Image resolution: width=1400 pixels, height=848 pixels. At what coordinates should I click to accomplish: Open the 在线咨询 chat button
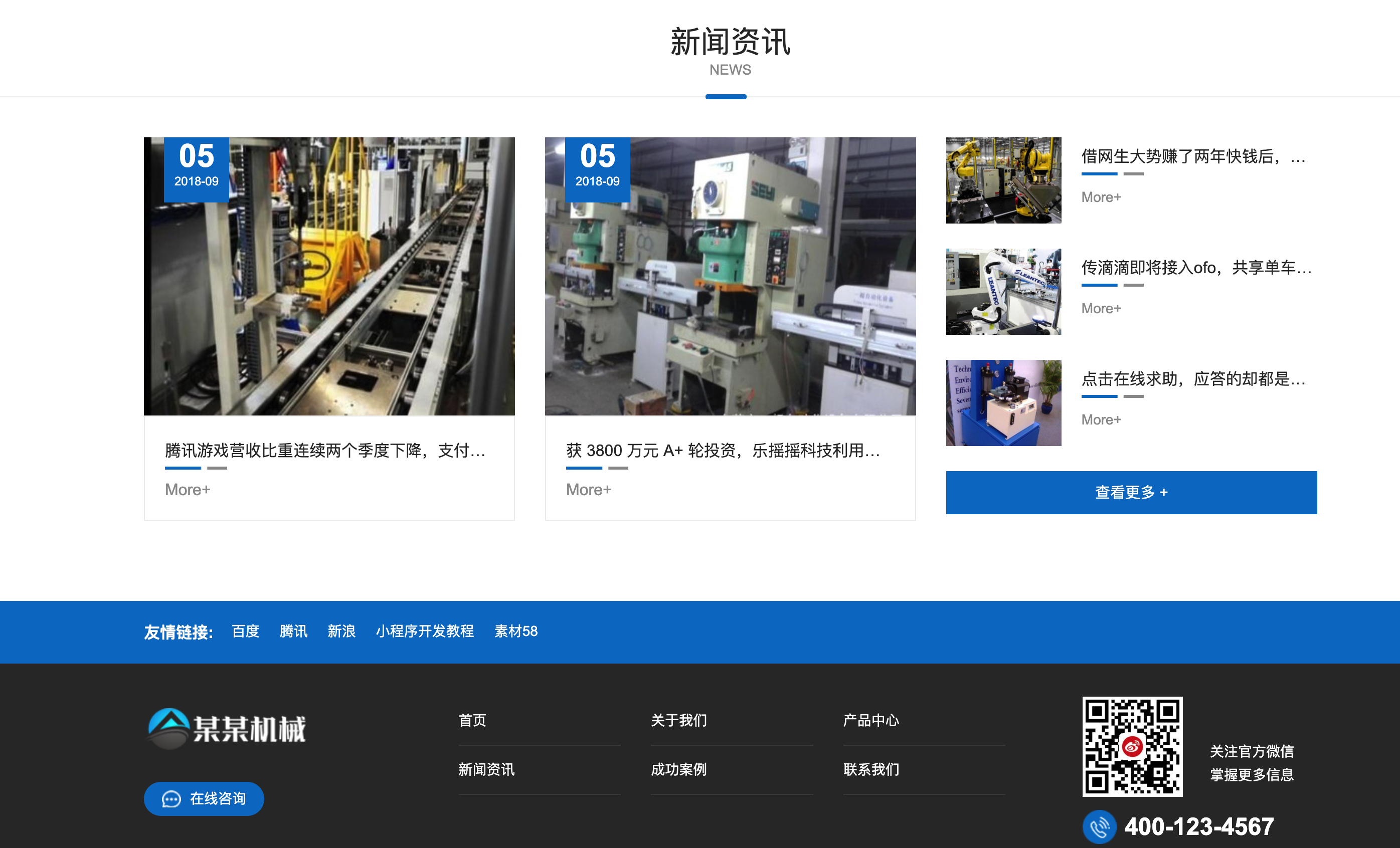pos(204,798)
